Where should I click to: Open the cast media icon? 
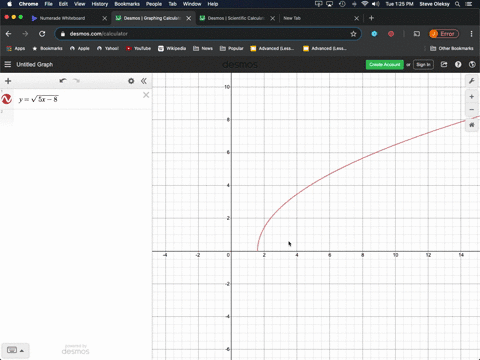(417, 34)
